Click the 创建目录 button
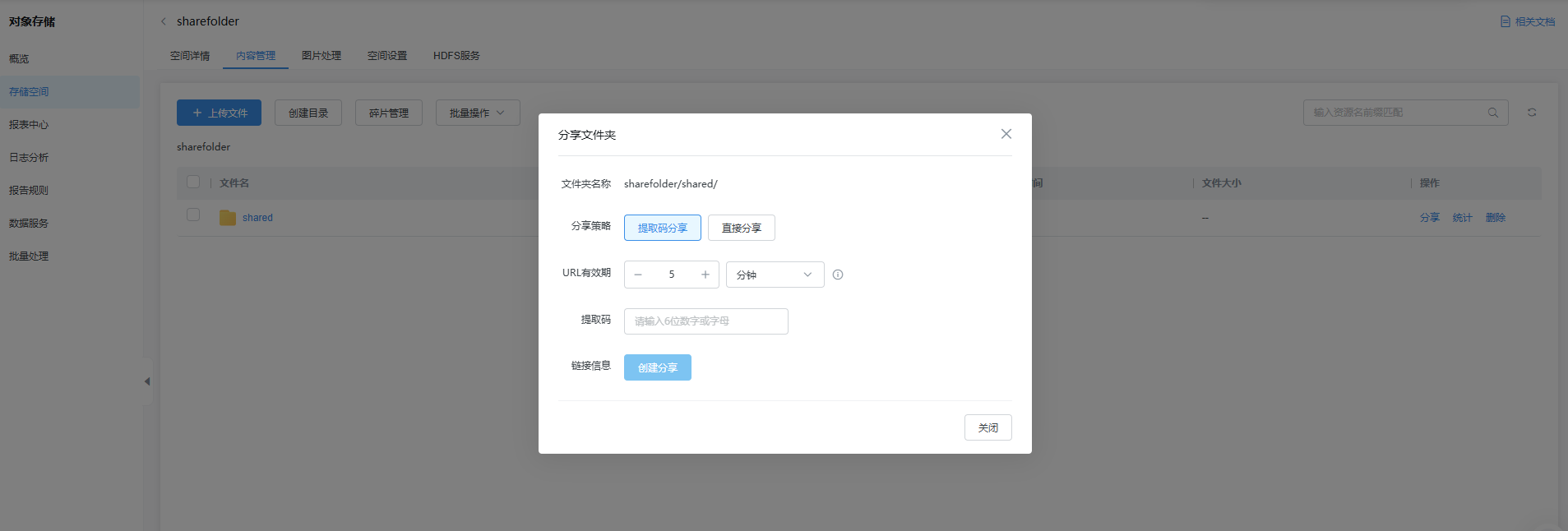The width and height of the screenshot is (1568, 531). (x=308, y=113)
